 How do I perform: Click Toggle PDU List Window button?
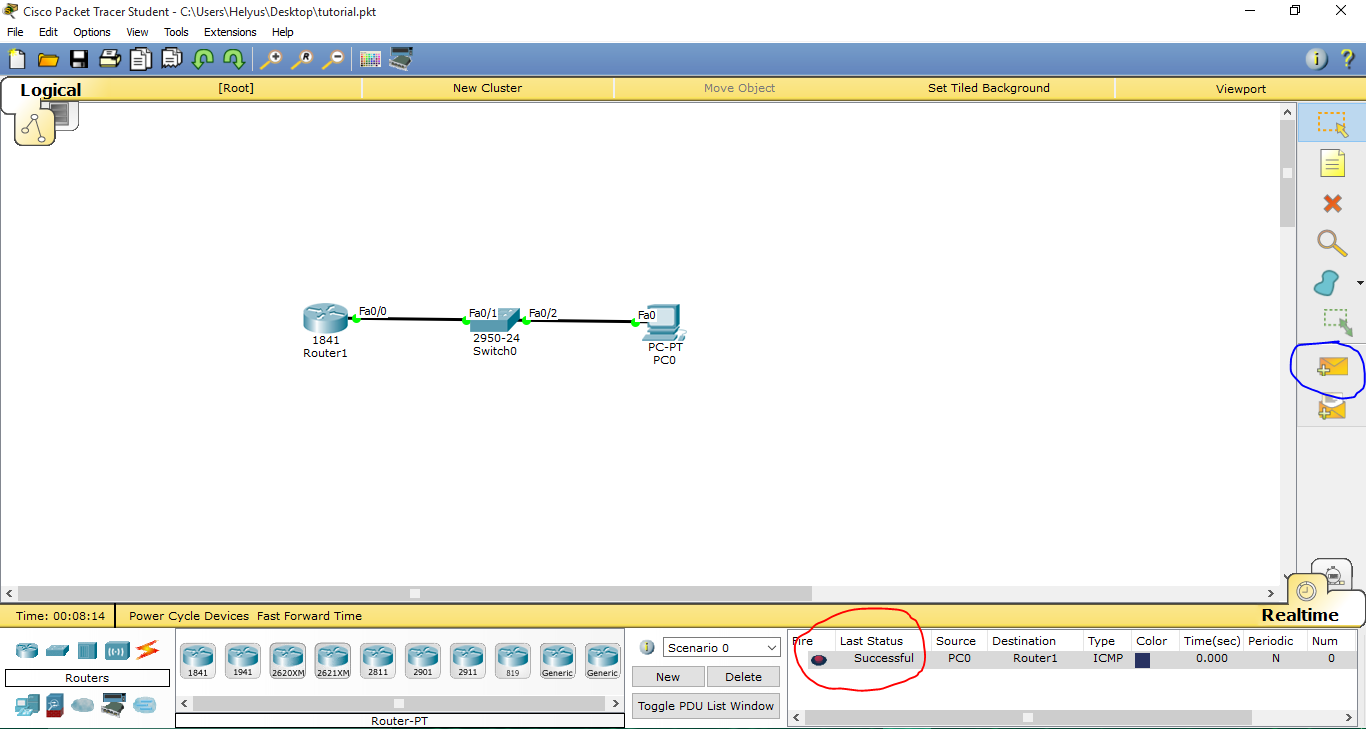706,706
